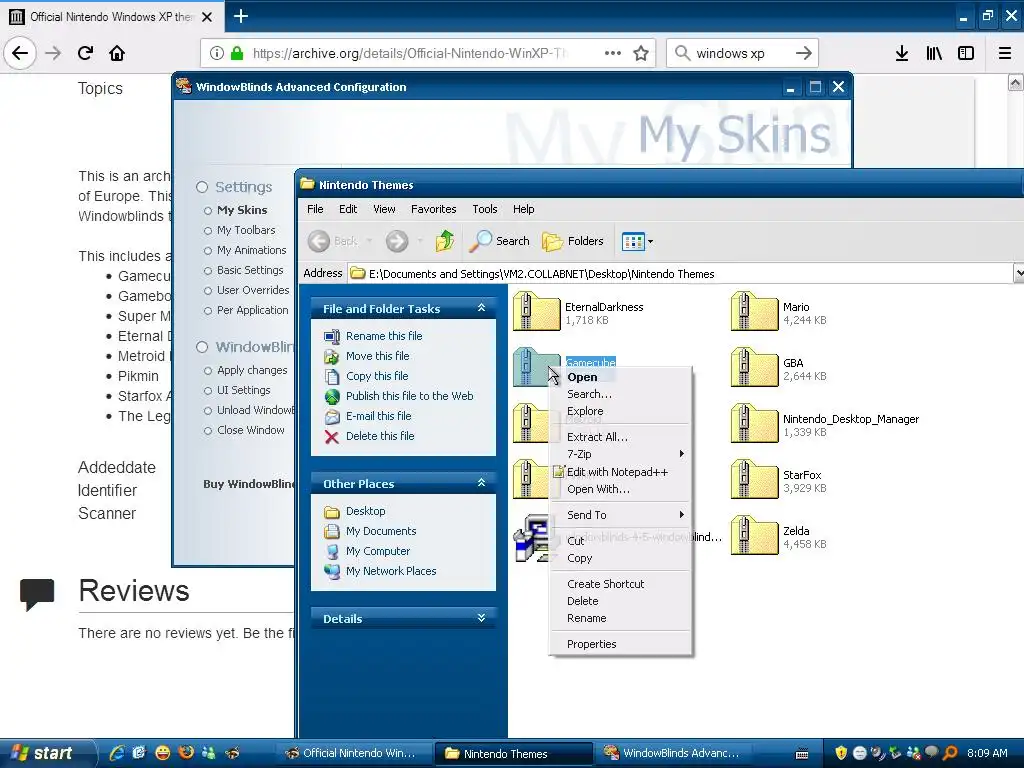Select My Skins radio option

pyautogui.click(x=208, y=210)
